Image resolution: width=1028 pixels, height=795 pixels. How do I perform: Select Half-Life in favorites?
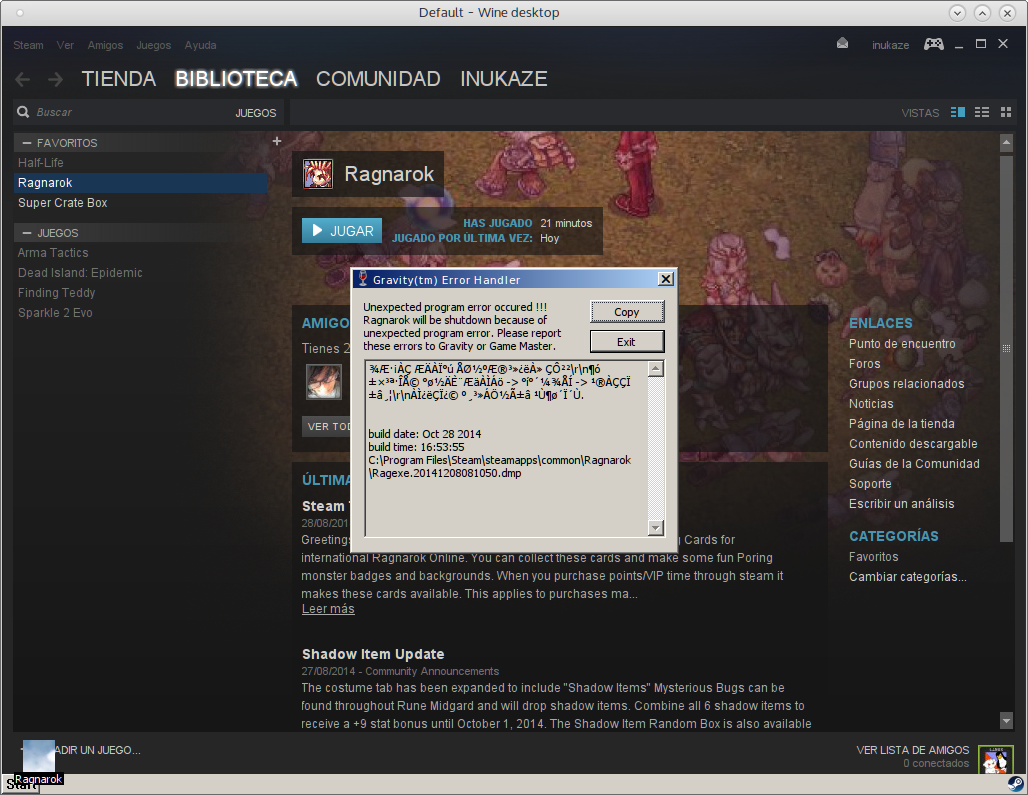click(140, 163)
